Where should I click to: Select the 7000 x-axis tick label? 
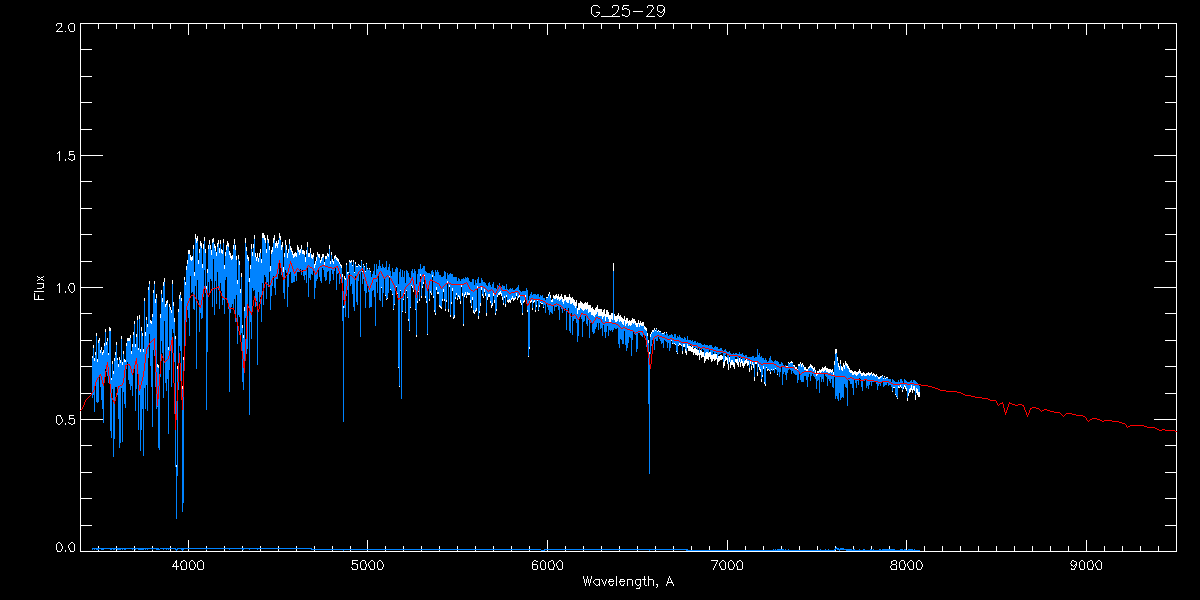727,566
